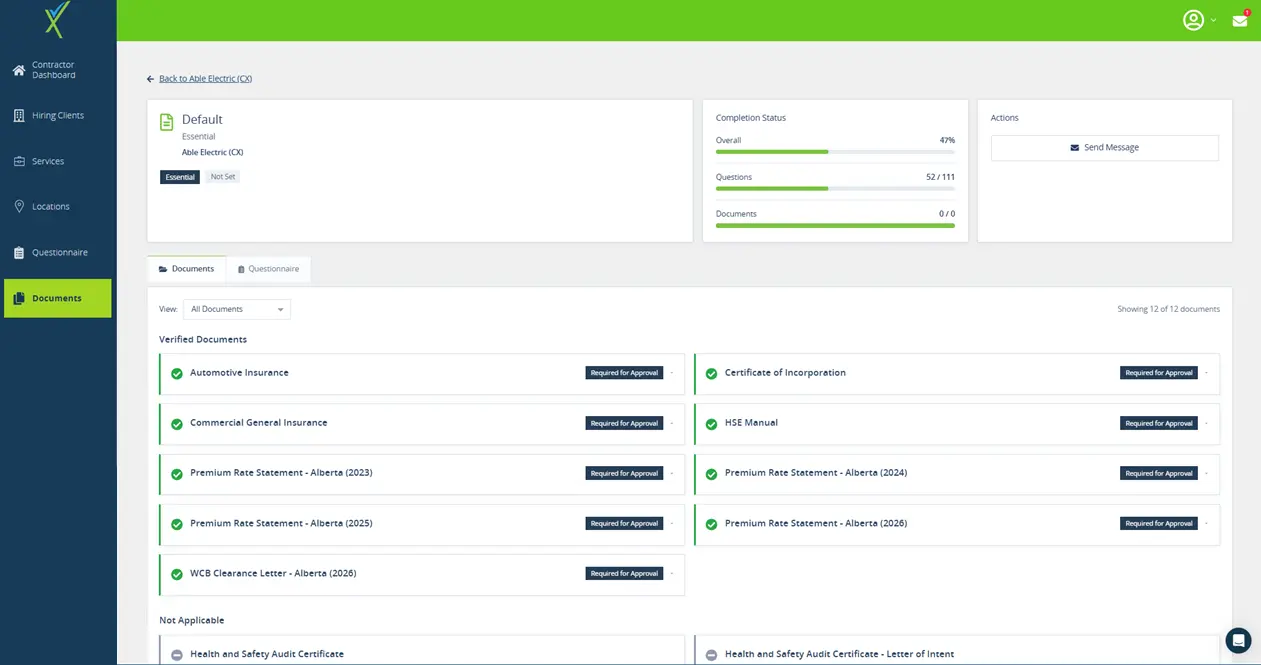Select the Services briefcase icon

pyautogui.click(x=18, y=161)
